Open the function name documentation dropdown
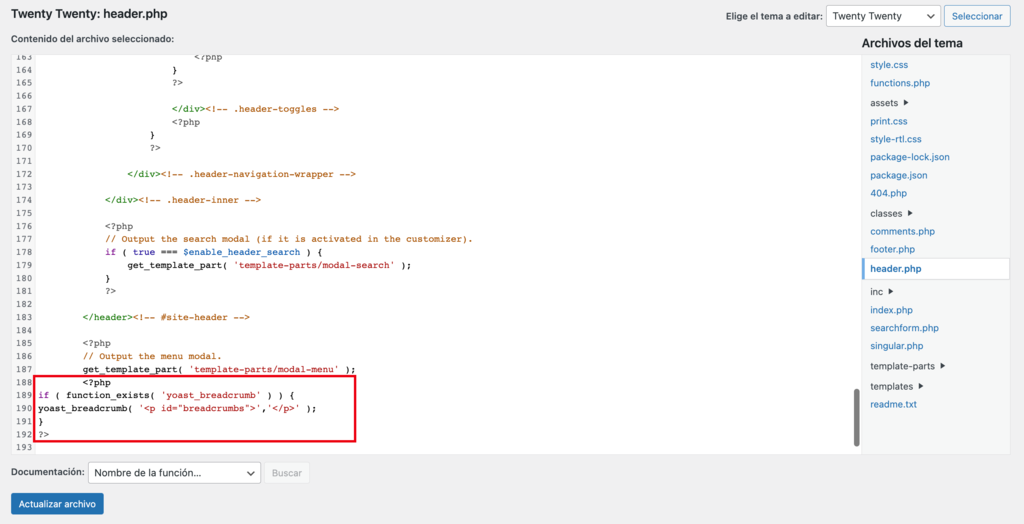 click(x=174, y=472)
